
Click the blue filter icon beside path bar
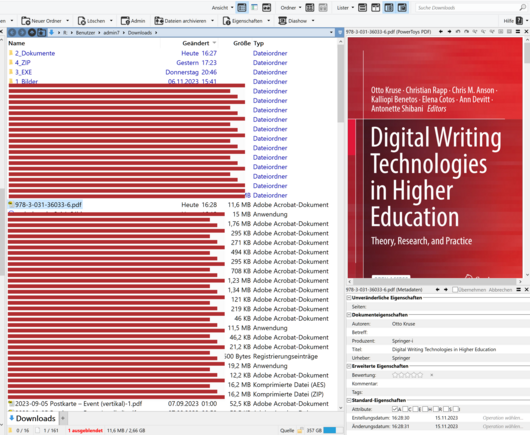point(340,32)
